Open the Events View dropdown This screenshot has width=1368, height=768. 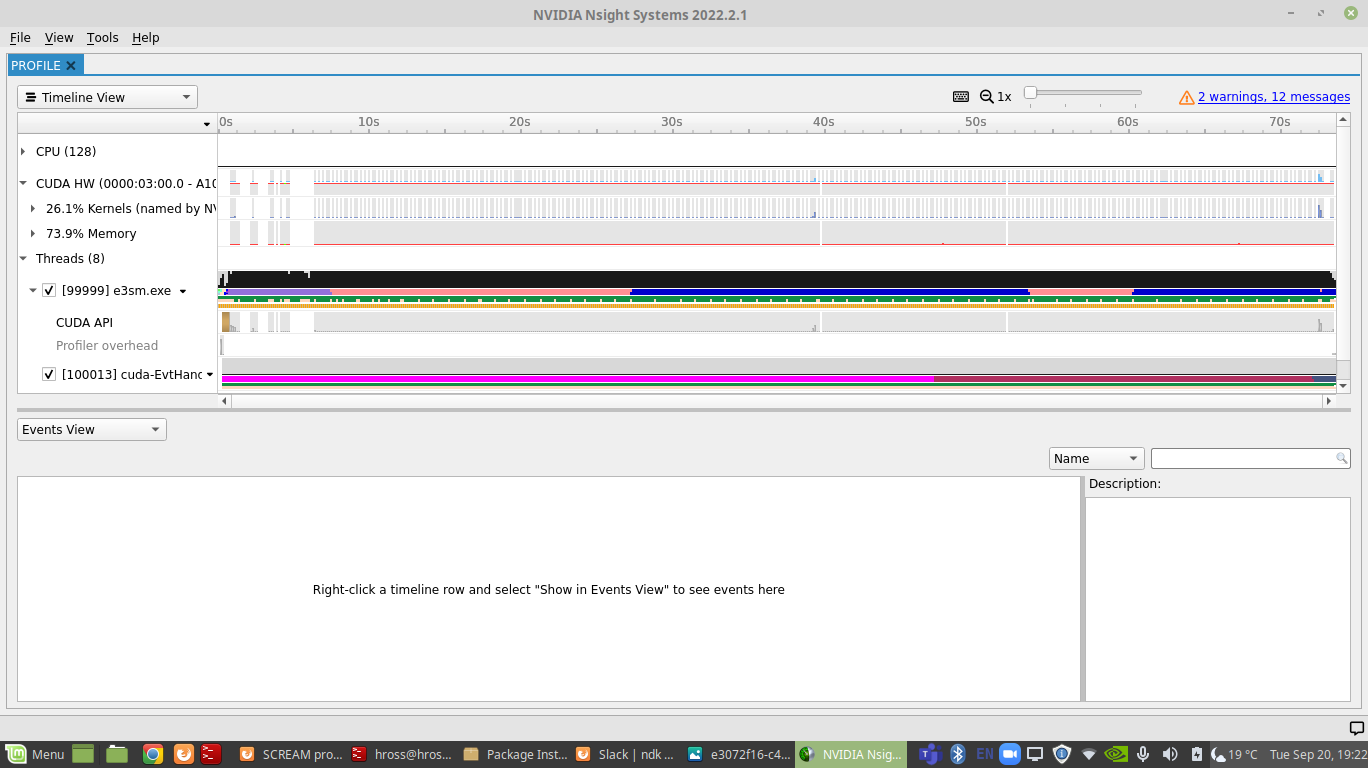click(91, 429)
